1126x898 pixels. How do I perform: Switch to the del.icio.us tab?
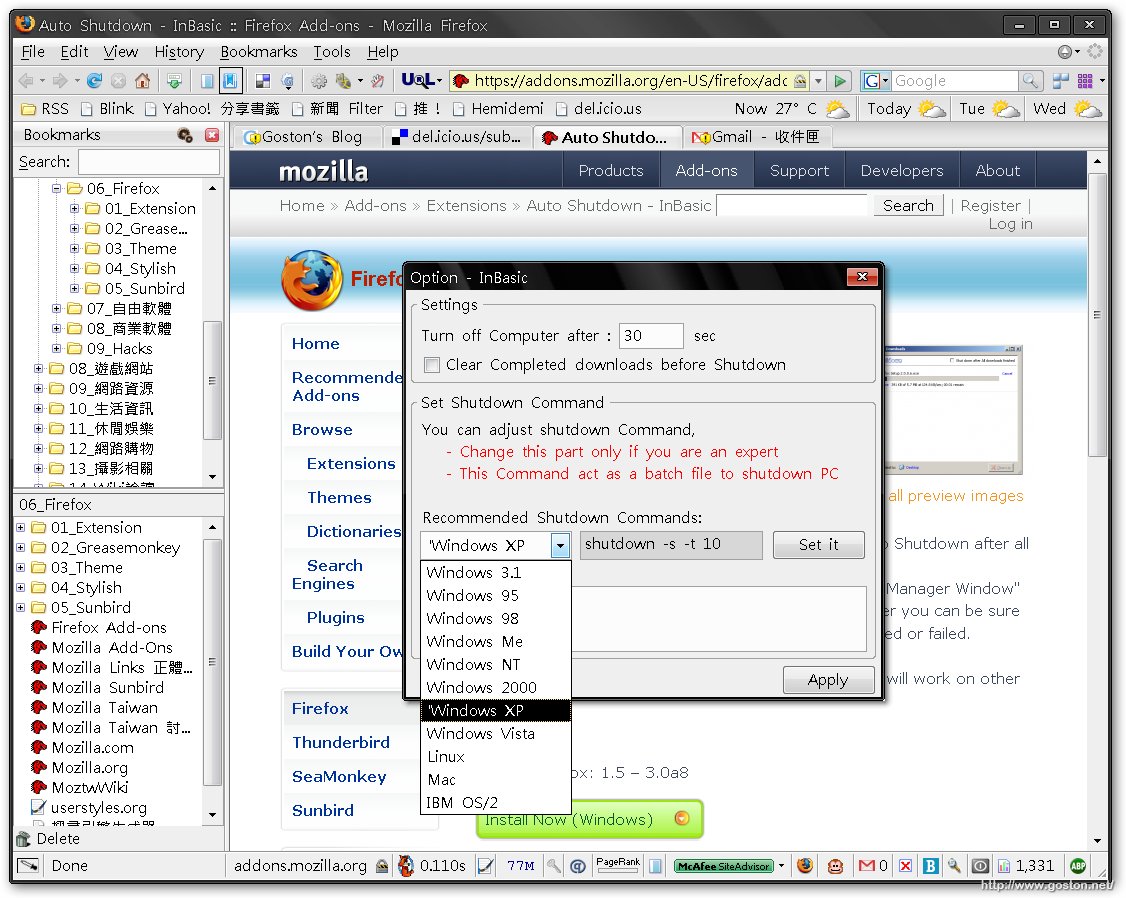pos(457,137)
